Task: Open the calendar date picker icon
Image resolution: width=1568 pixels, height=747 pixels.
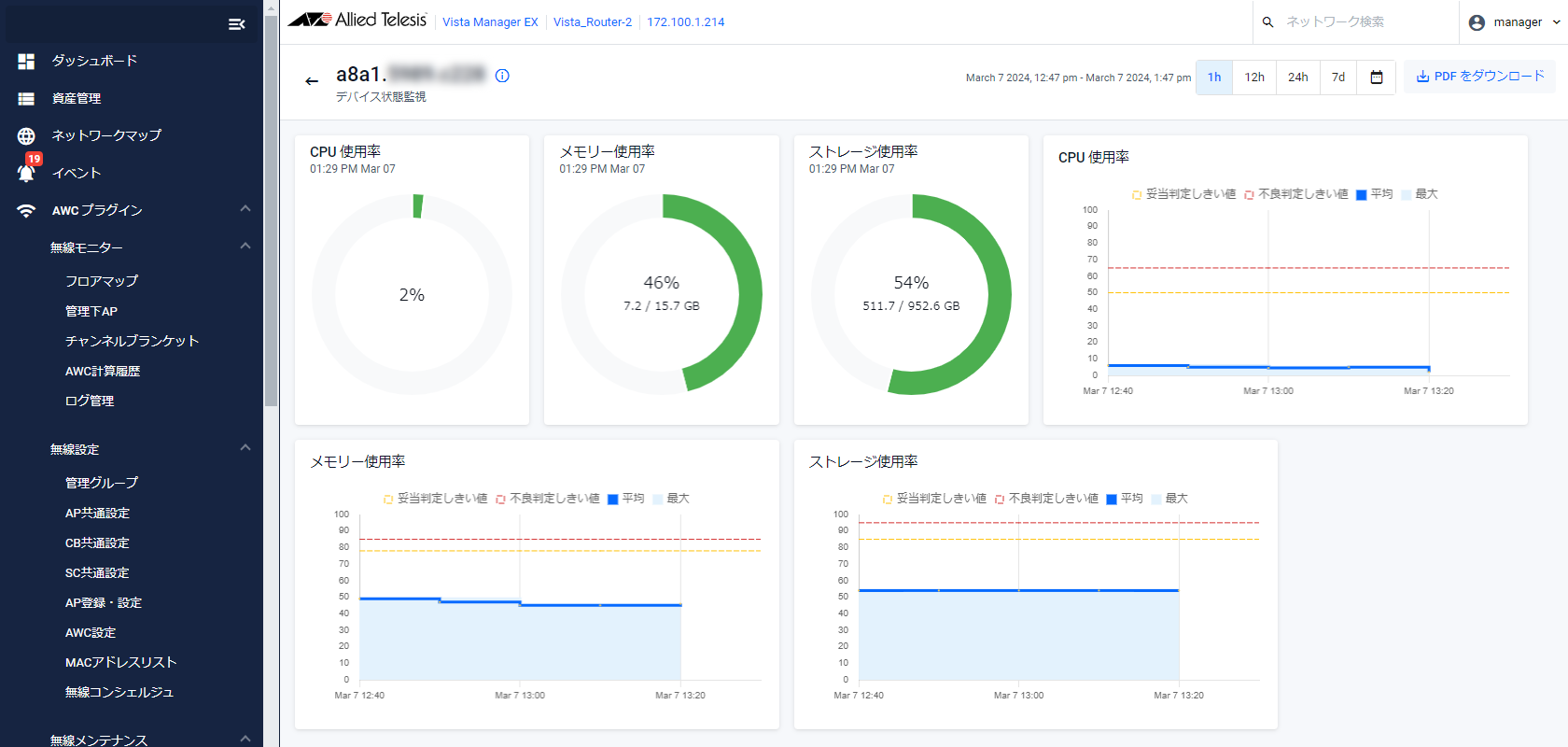Action: pyautogui.click(x=1376, y=78)
